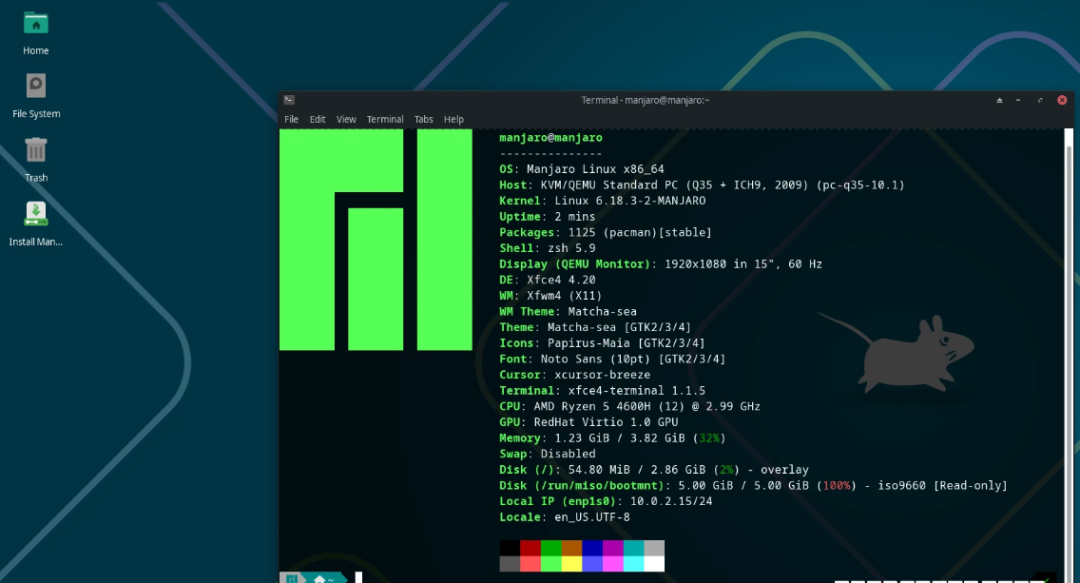
Task: Open the View menu
Action: pos(346,119)
